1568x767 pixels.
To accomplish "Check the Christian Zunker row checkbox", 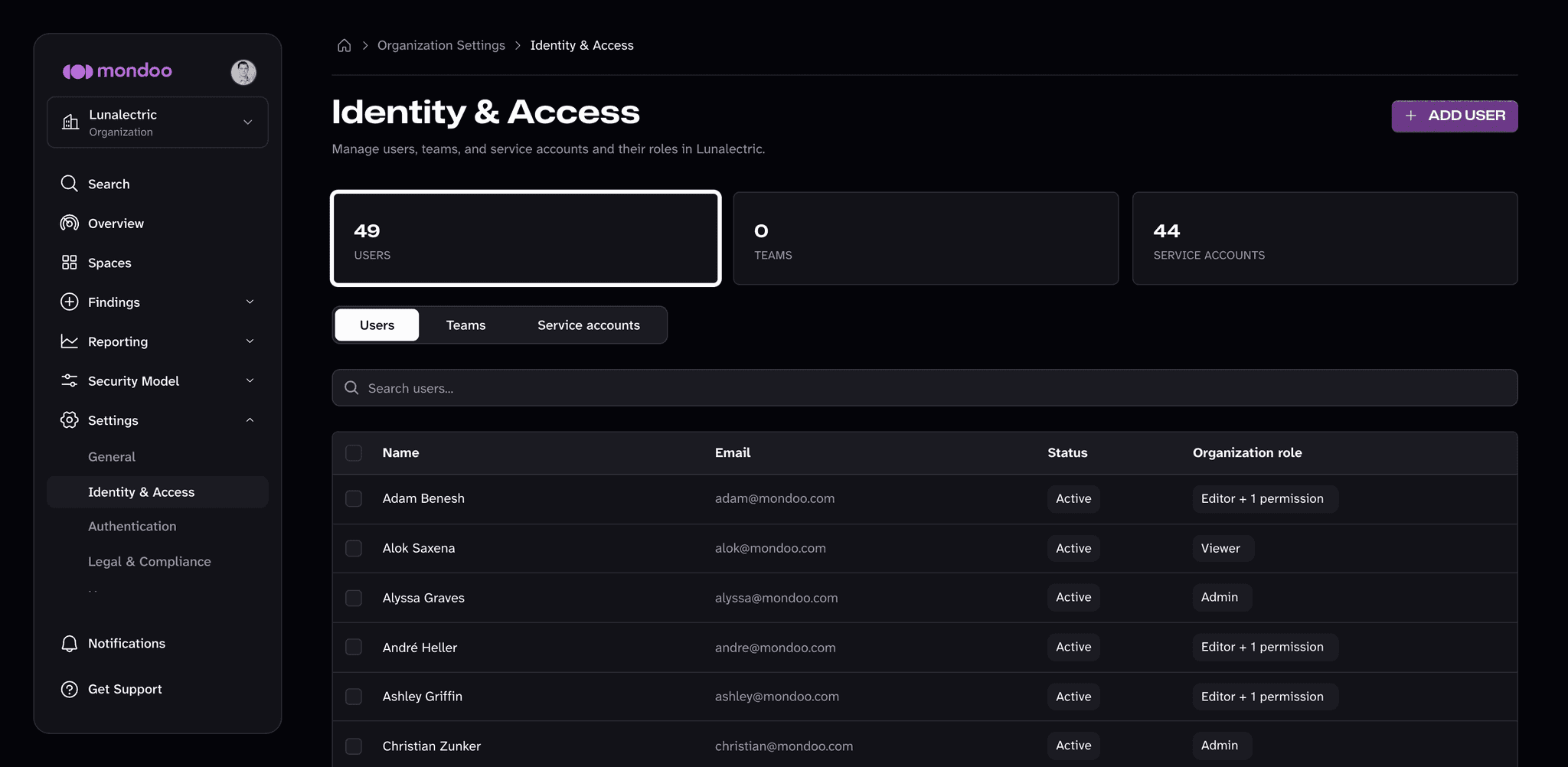I will tap(354, 746).
